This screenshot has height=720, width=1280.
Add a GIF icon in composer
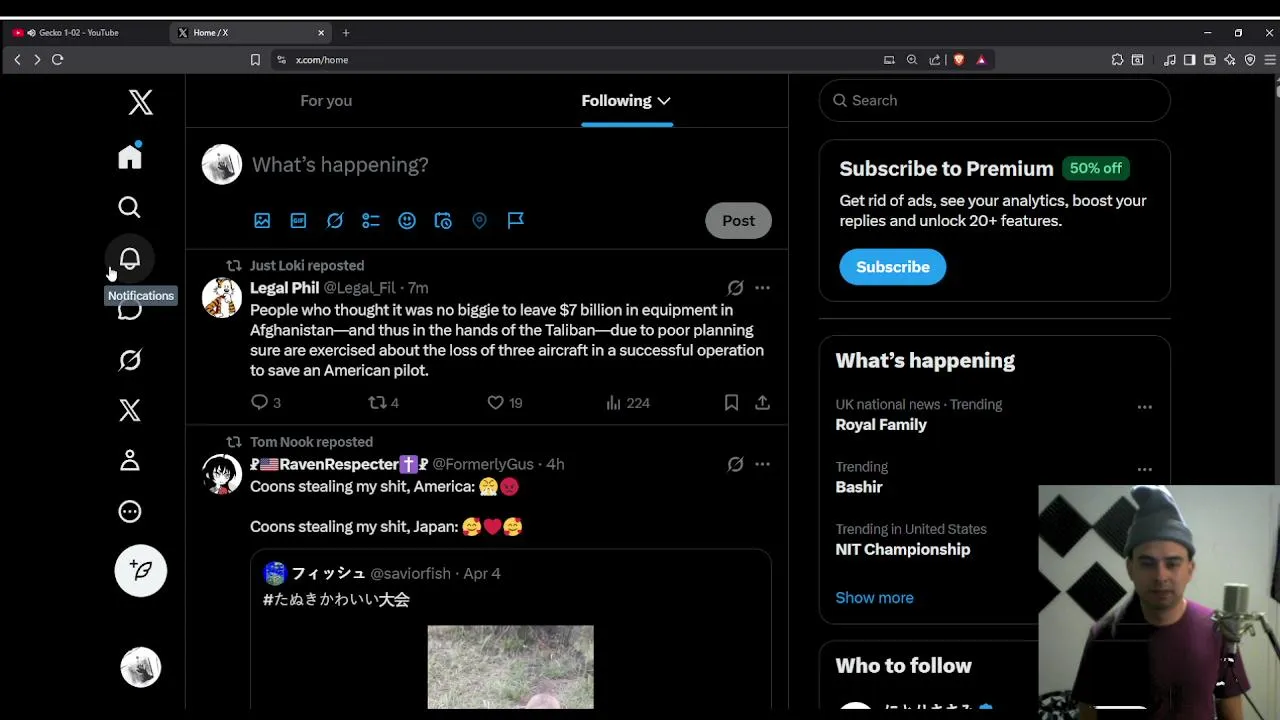coord(298,220)
